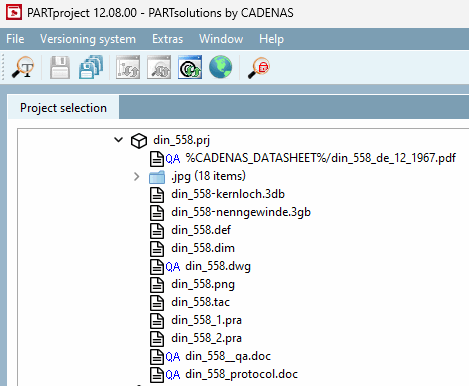
Task: Click the globe icon in toolbar
Action: click(x=221, y=67)
